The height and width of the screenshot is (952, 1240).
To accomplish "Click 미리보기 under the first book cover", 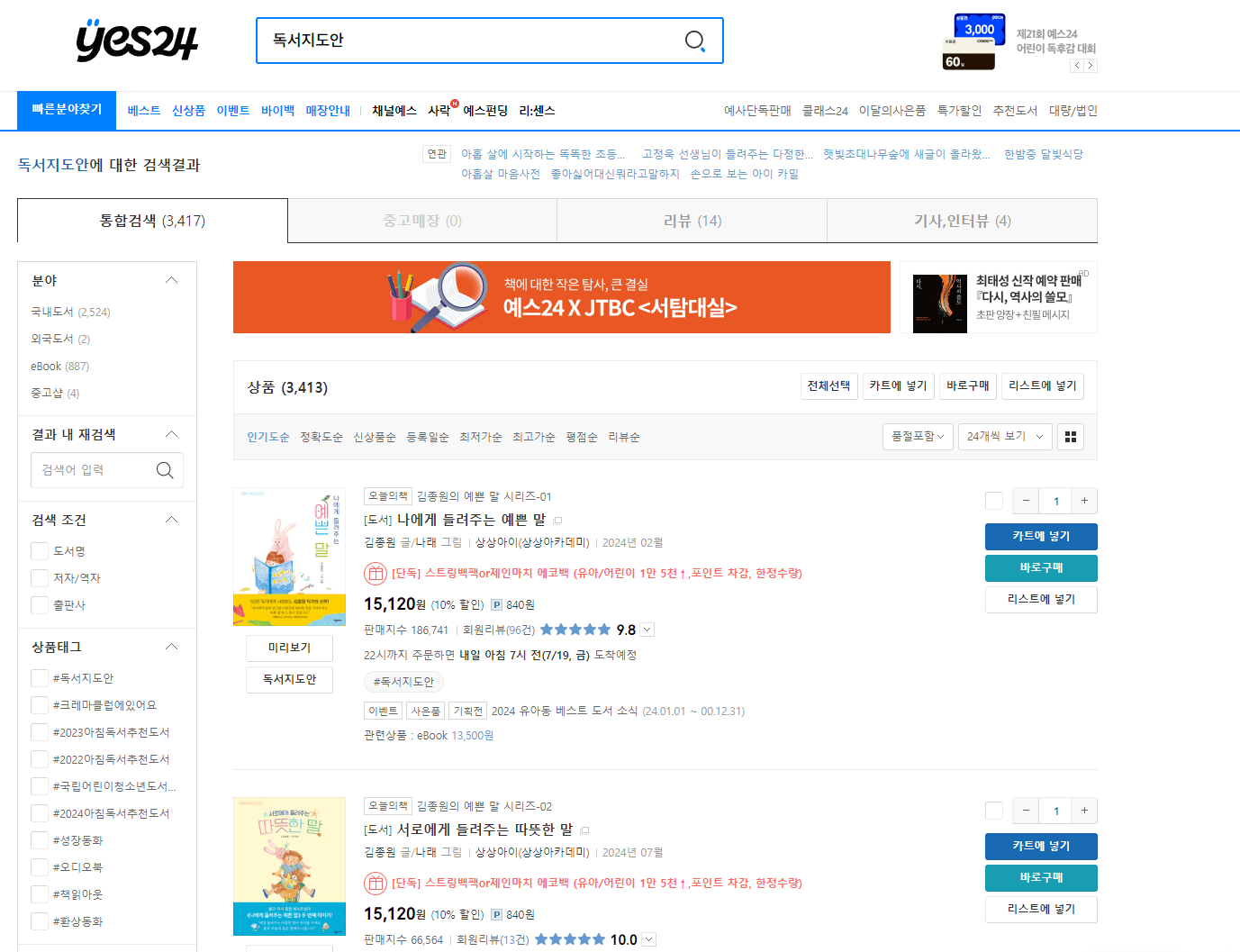I will coord(289,648).
